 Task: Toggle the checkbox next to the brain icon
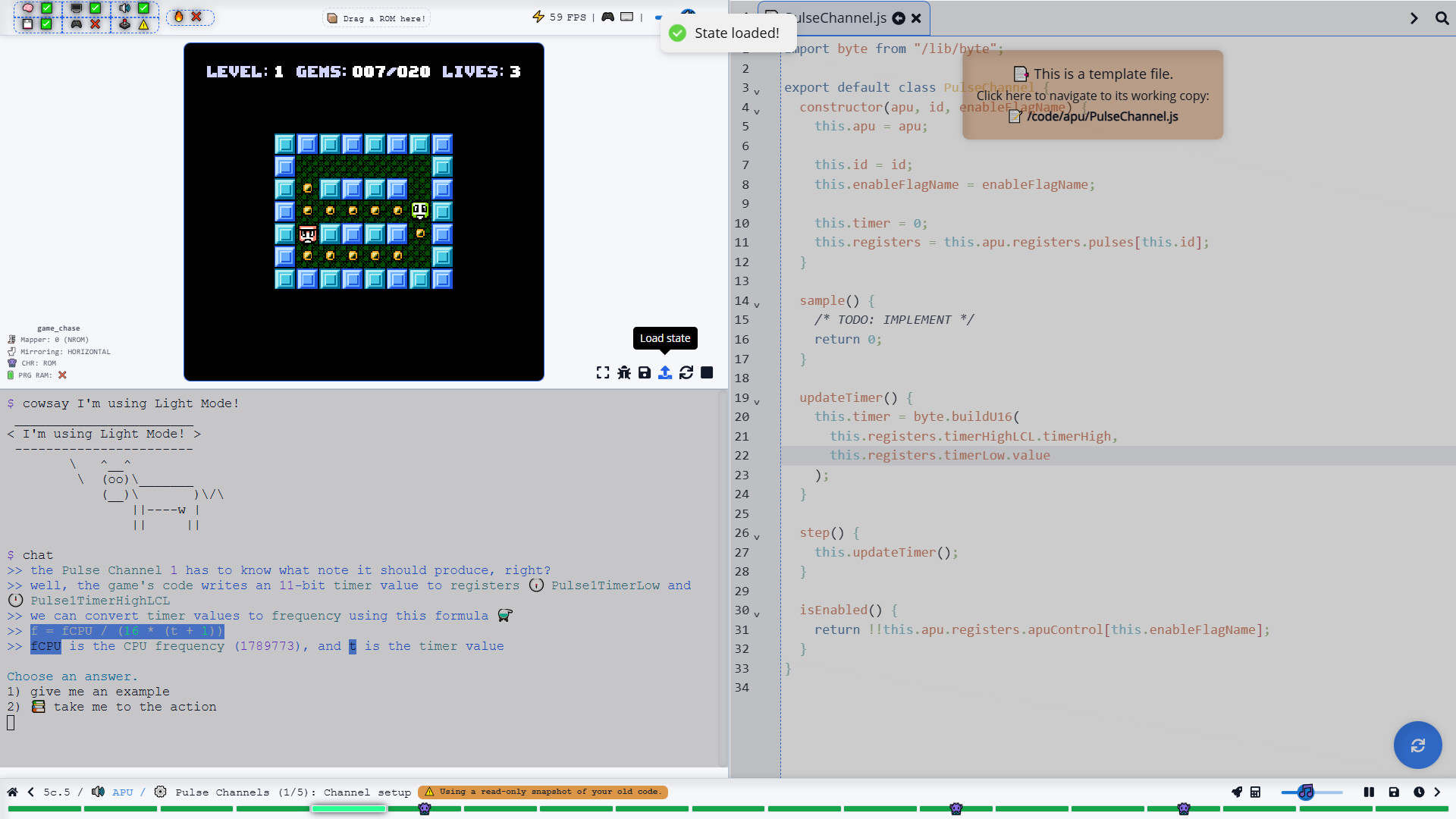(47, 8)
